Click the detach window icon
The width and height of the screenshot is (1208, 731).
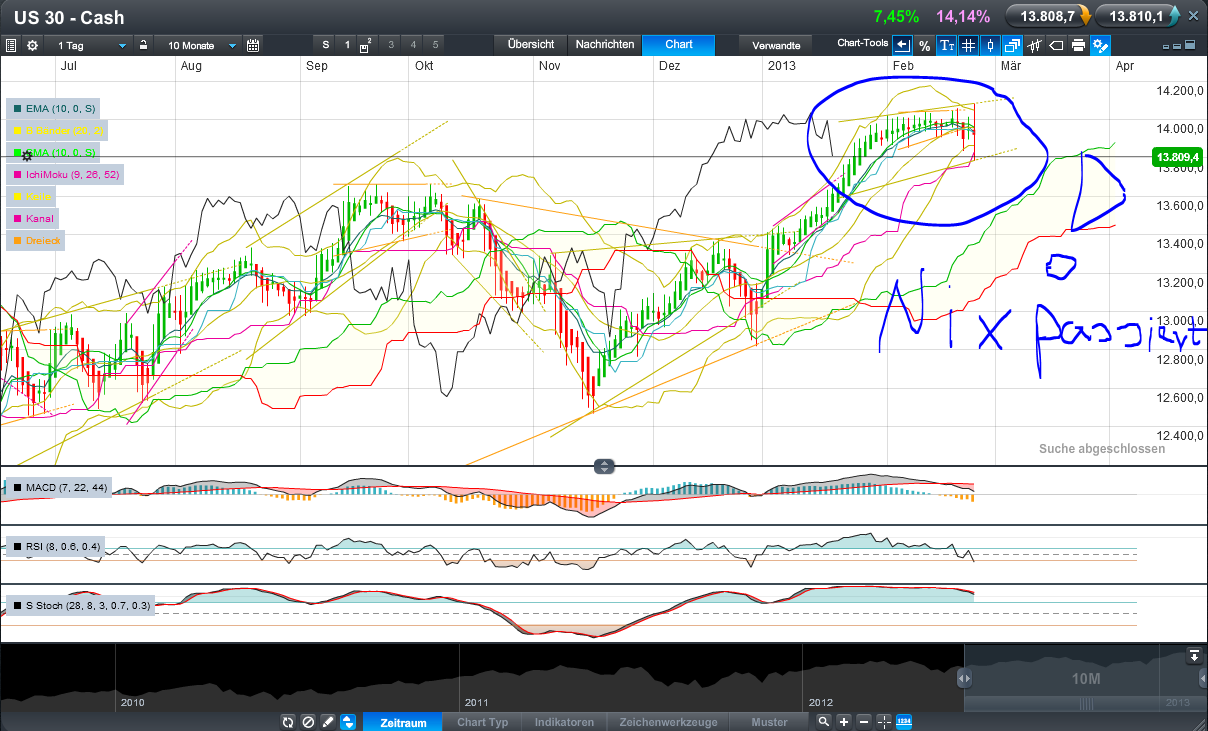(x=1013, y=45)
